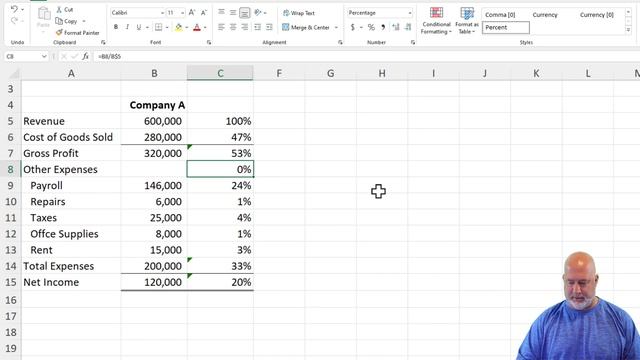This screenshot has height=360, width=640.
Task: Expand the Name Box dropdown arrow
Action: click(44, 56)
